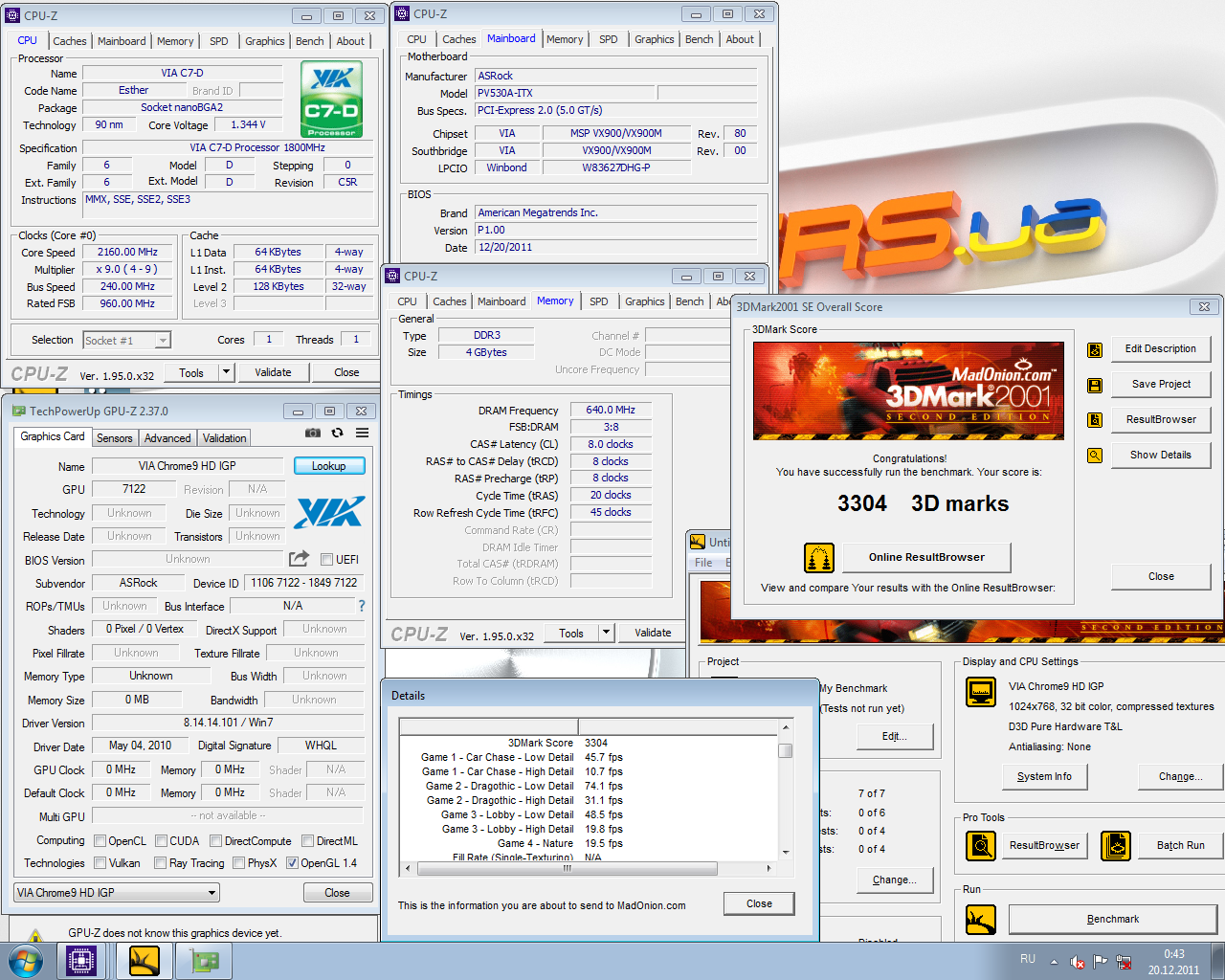Toggle OpenGL 1.4 checkbox
The height and width of the screenshot is (980, 1225).
coord(292,863)
